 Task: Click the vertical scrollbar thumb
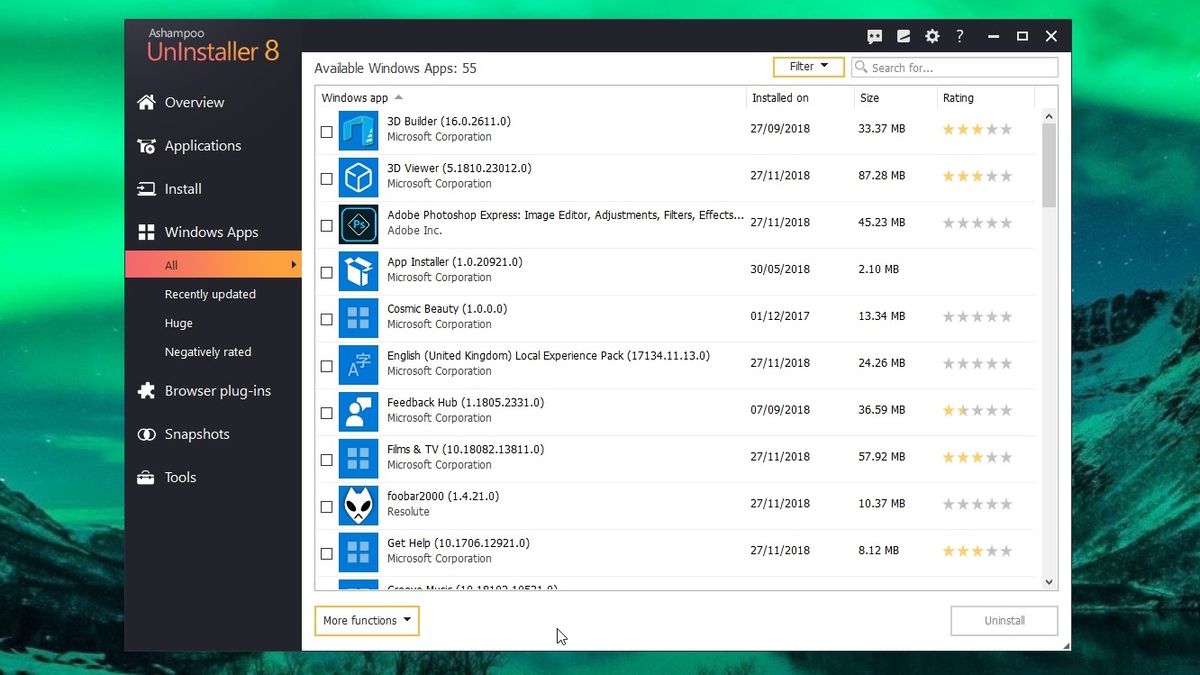[x=1049, y=166]
